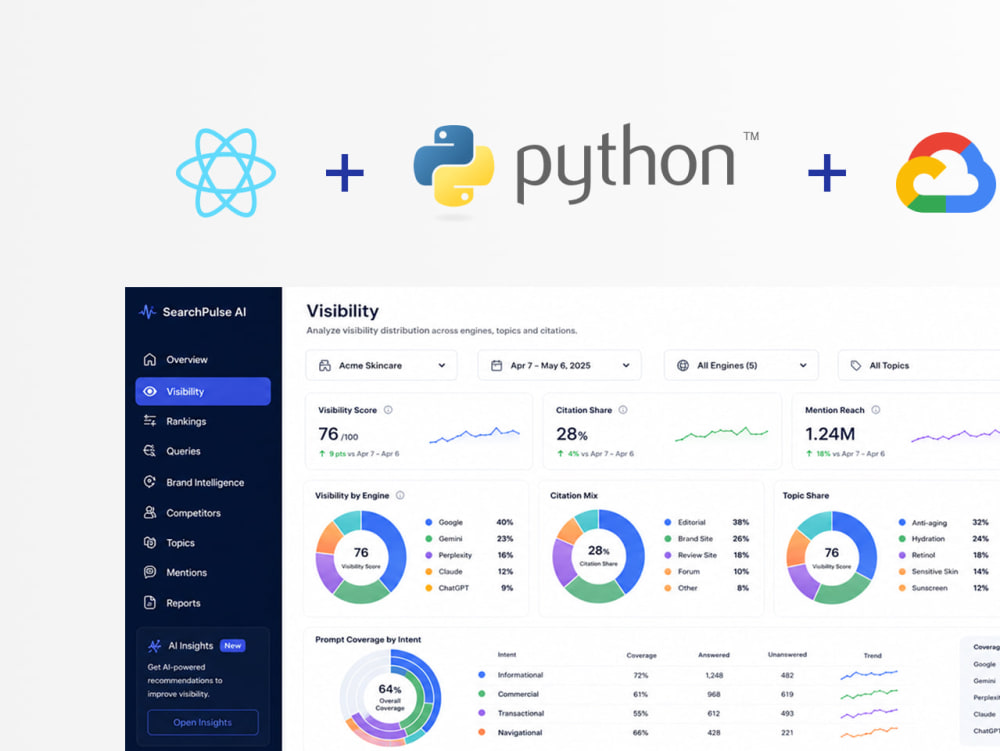Click the Informational intent row

coord(689,675)
